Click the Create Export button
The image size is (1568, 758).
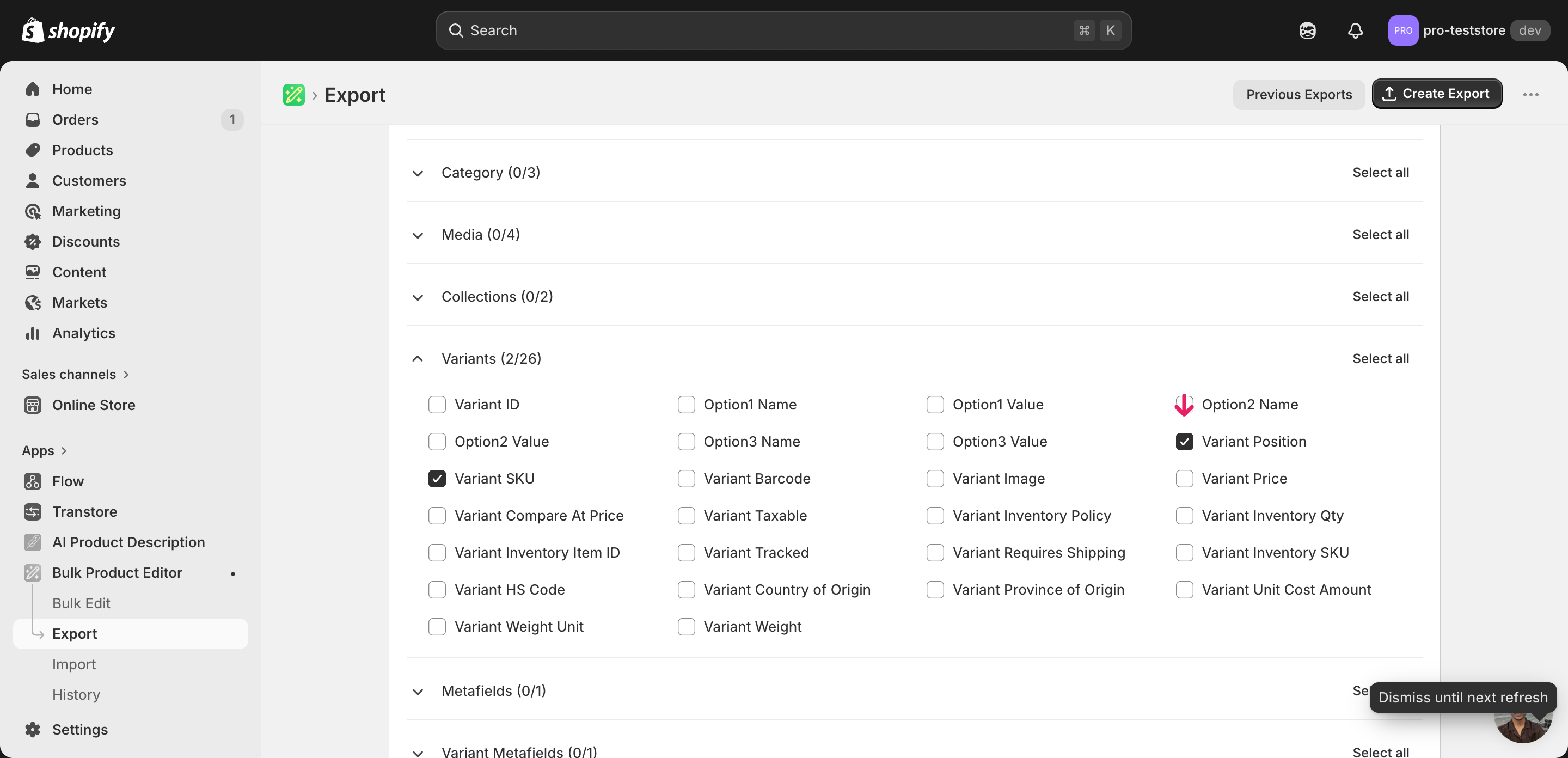coord(1437,94)
